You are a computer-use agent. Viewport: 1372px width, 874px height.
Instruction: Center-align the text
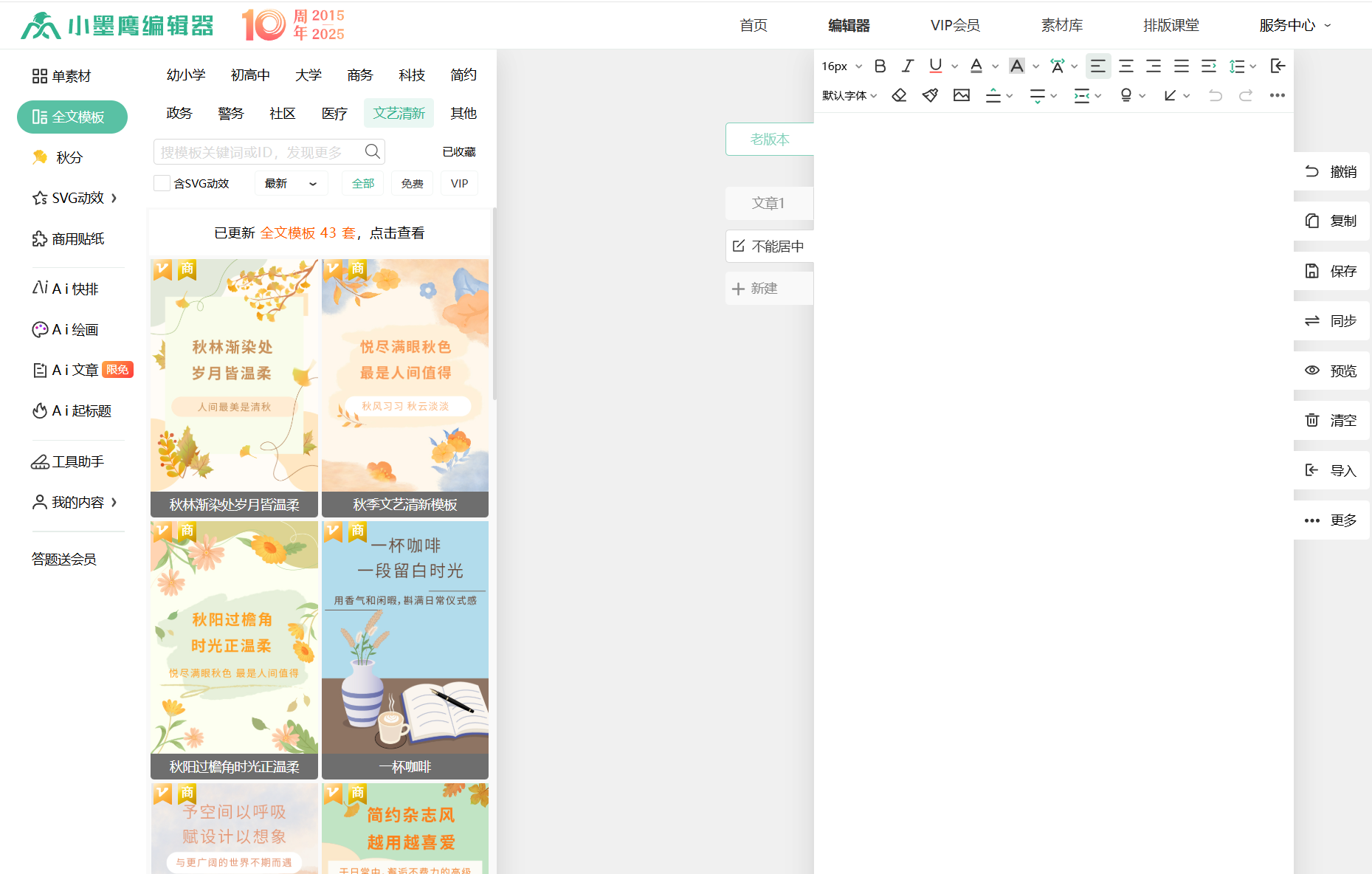[x=1125, y=66]
